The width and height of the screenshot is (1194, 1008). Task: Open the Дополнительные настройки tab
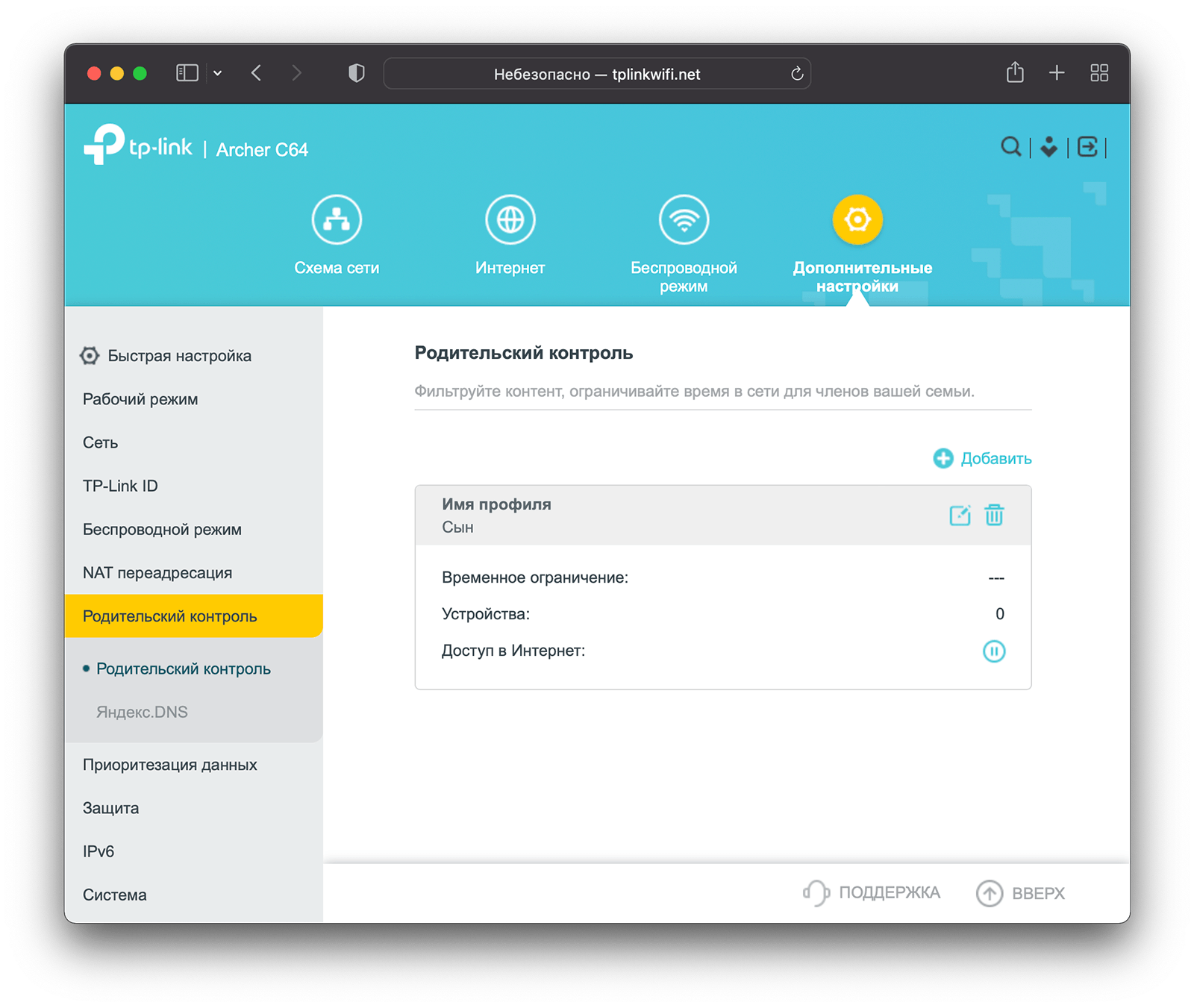pyautogui.click(x=857, y=220)
